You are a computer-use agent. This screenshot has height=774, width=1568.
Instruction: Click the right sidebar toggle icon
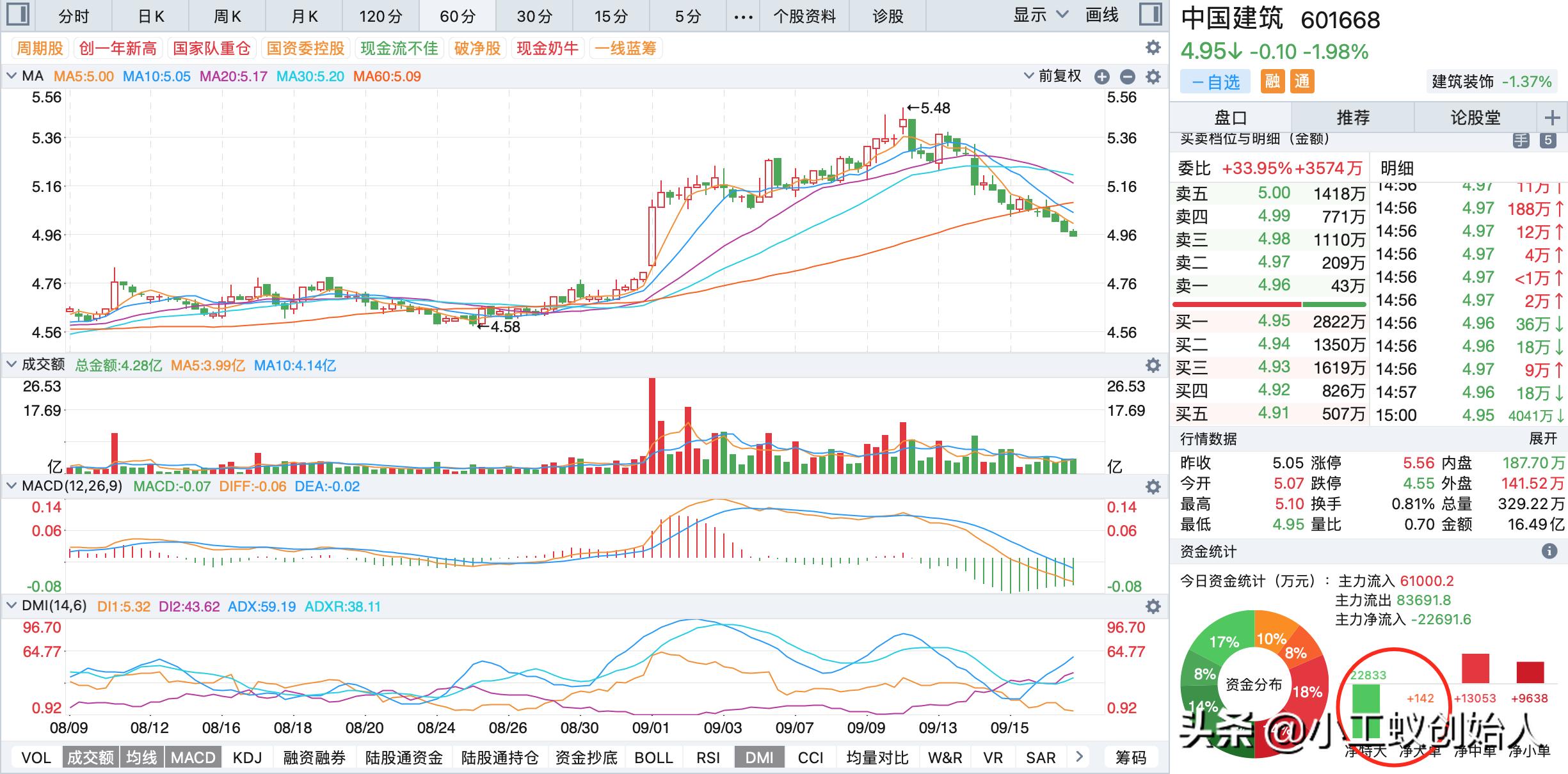point(1151,14)
